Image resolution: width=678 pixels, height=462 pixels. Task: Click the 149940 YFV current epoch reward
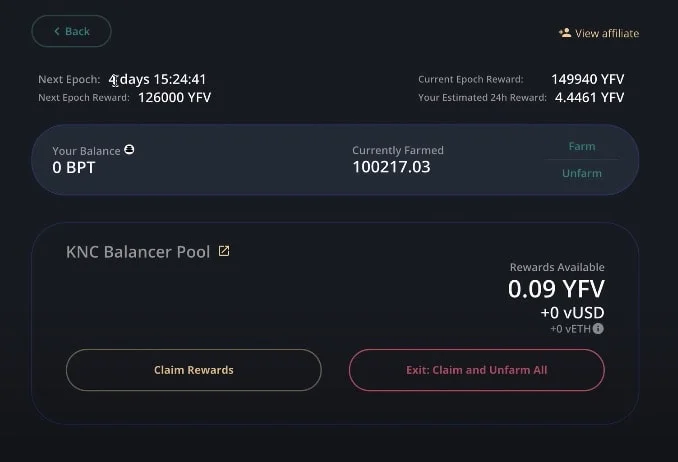587,79
